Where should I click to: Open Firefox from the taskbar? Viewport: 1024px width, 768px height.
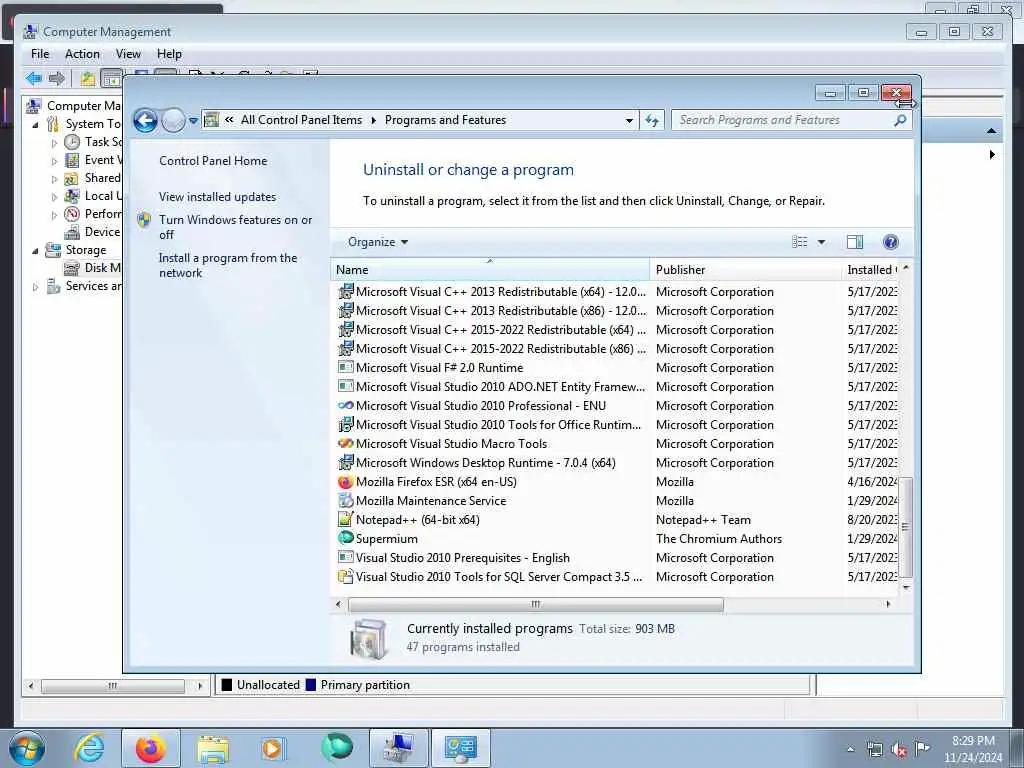click(151, 748)
